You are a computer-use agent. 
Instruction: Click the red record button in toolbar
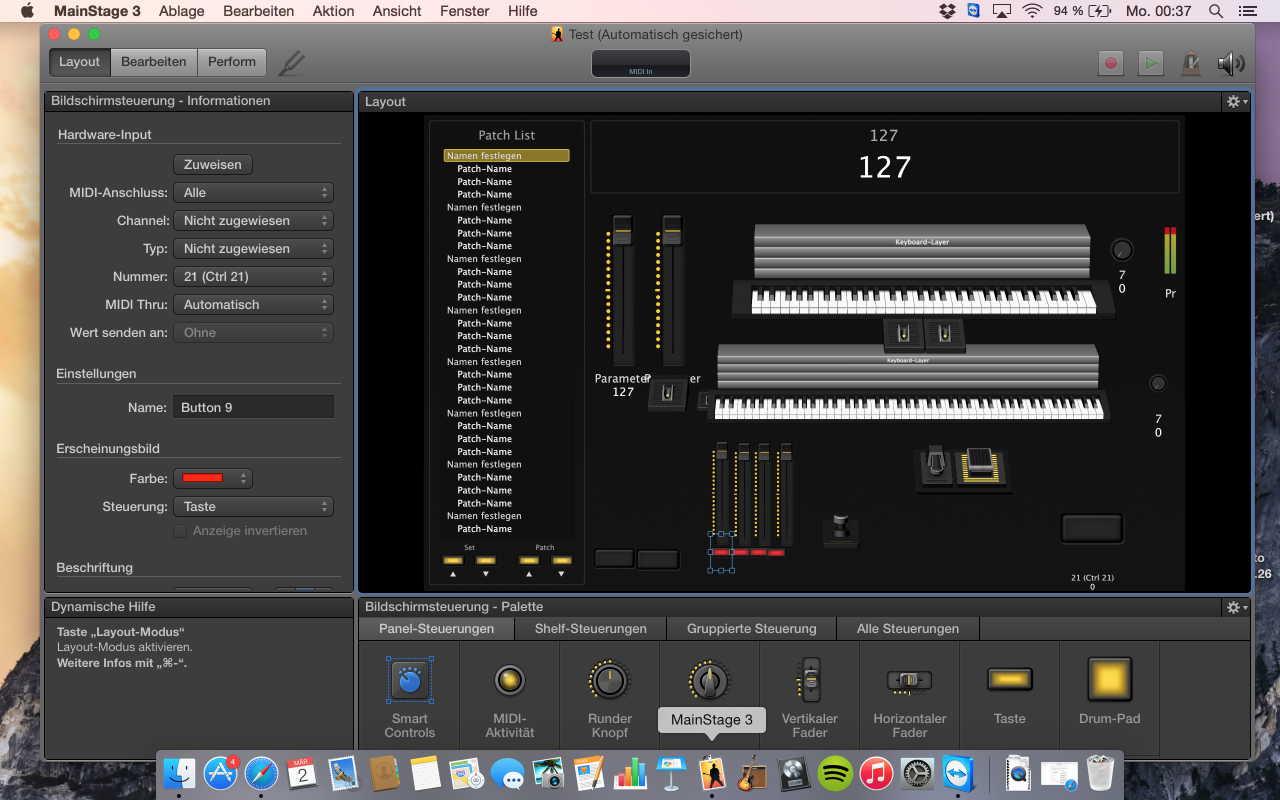point(1111,62)
